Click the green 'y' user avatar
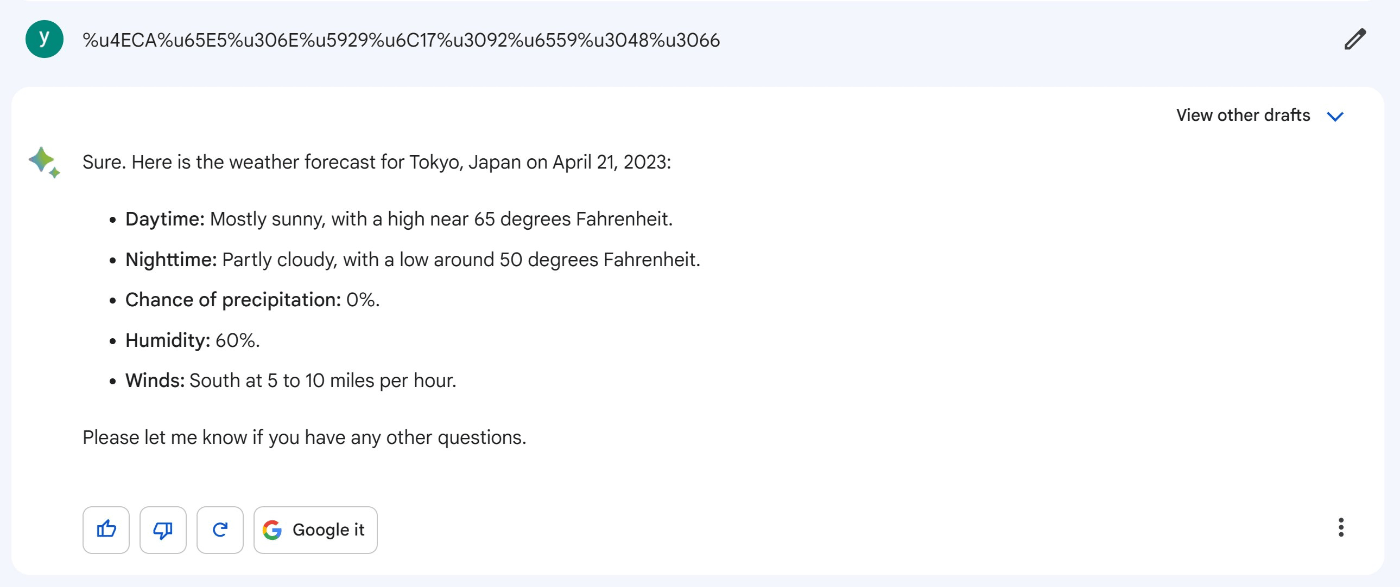 [44, 39]
